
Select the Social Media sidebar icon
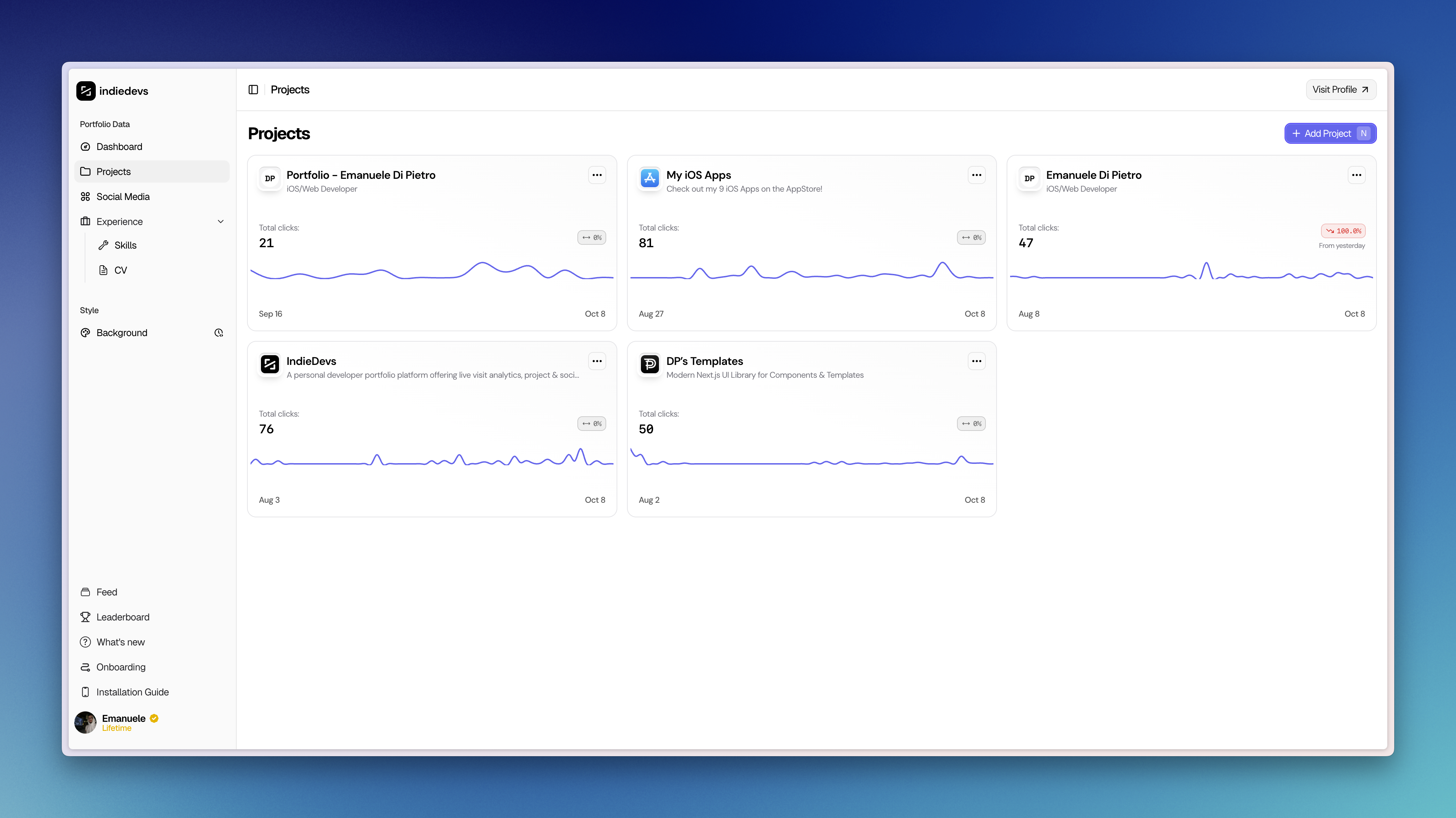coord(85,196)
